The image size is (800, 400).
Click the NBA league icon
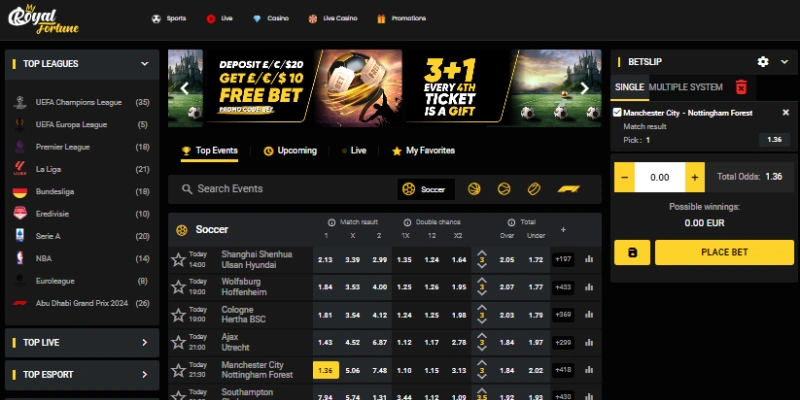pyautogui.click(x=20, y=258)
